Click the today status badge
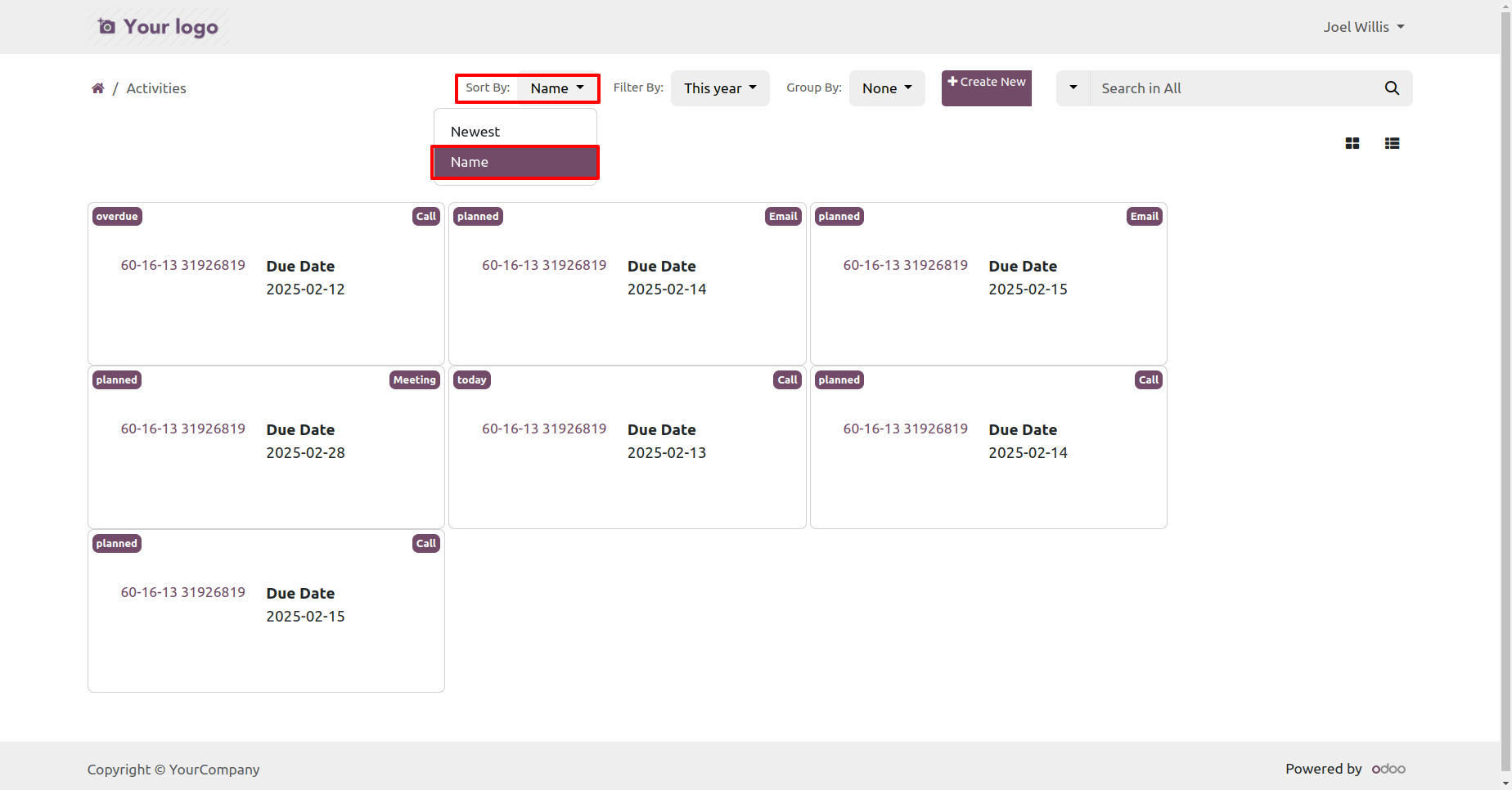1512x790 pixels. coord(472,380)
